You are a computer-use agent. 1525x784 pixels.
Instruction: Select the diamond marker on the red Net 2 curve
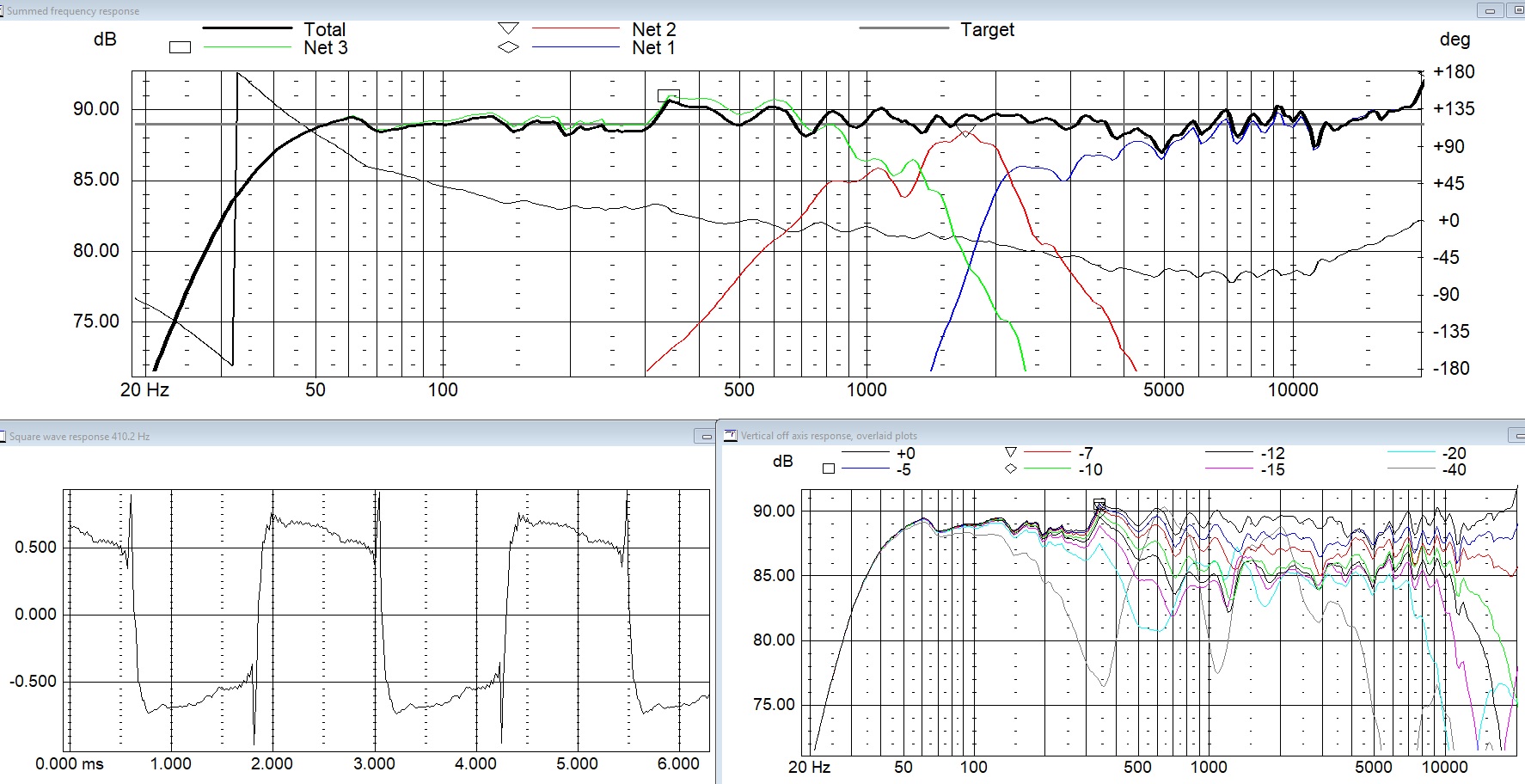965,132
